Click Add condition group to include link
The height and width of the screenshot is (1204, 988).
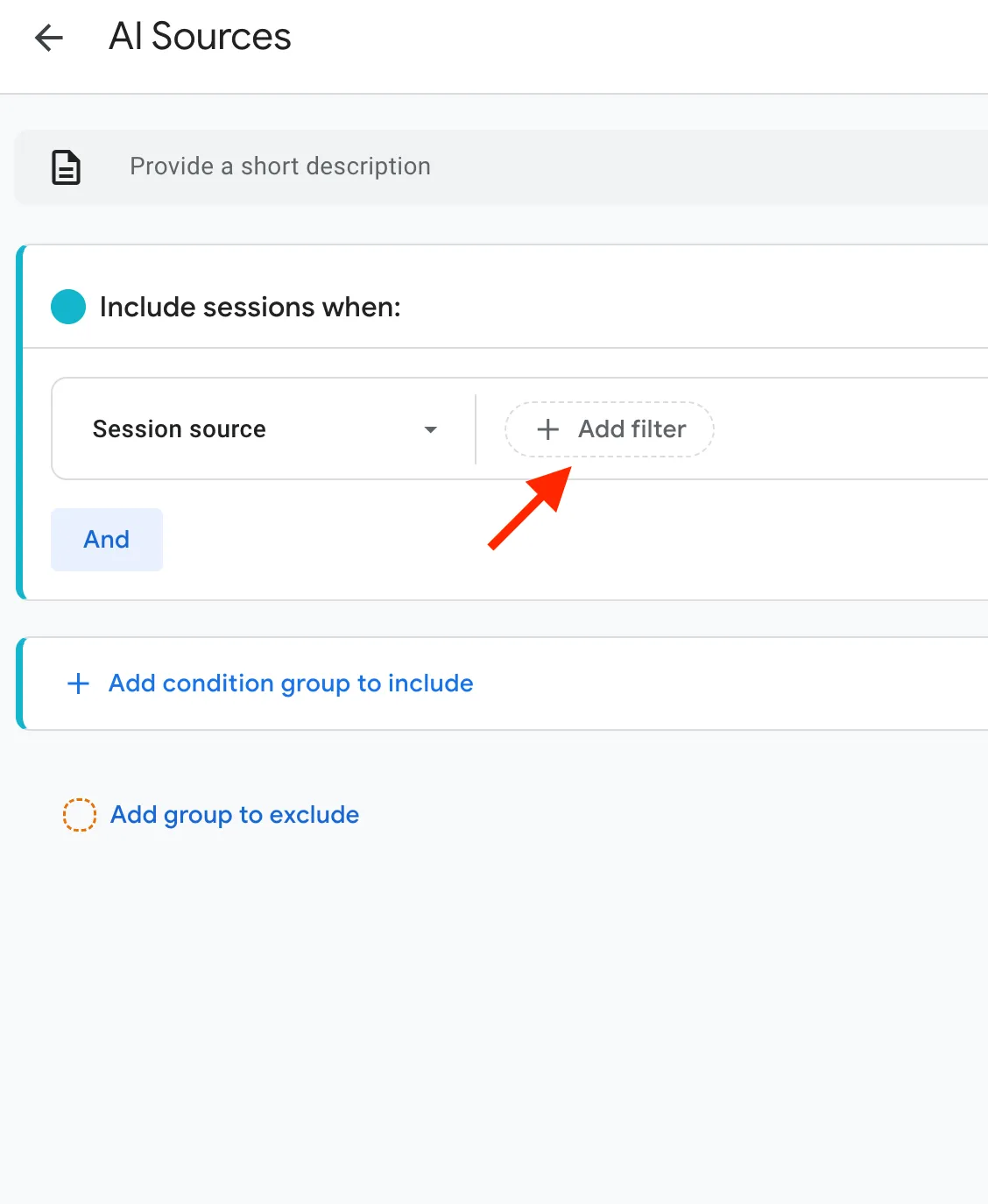coord(291,683)
